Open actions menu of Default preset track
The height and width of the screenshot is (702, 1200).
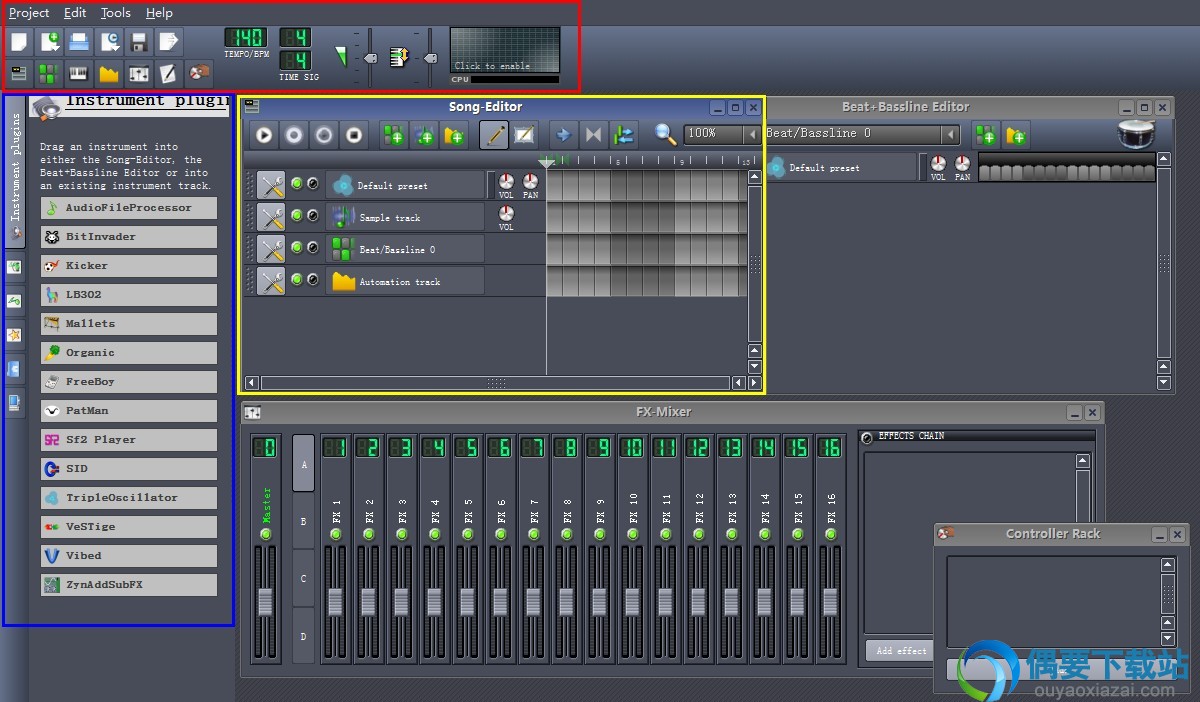pos(271,185)
